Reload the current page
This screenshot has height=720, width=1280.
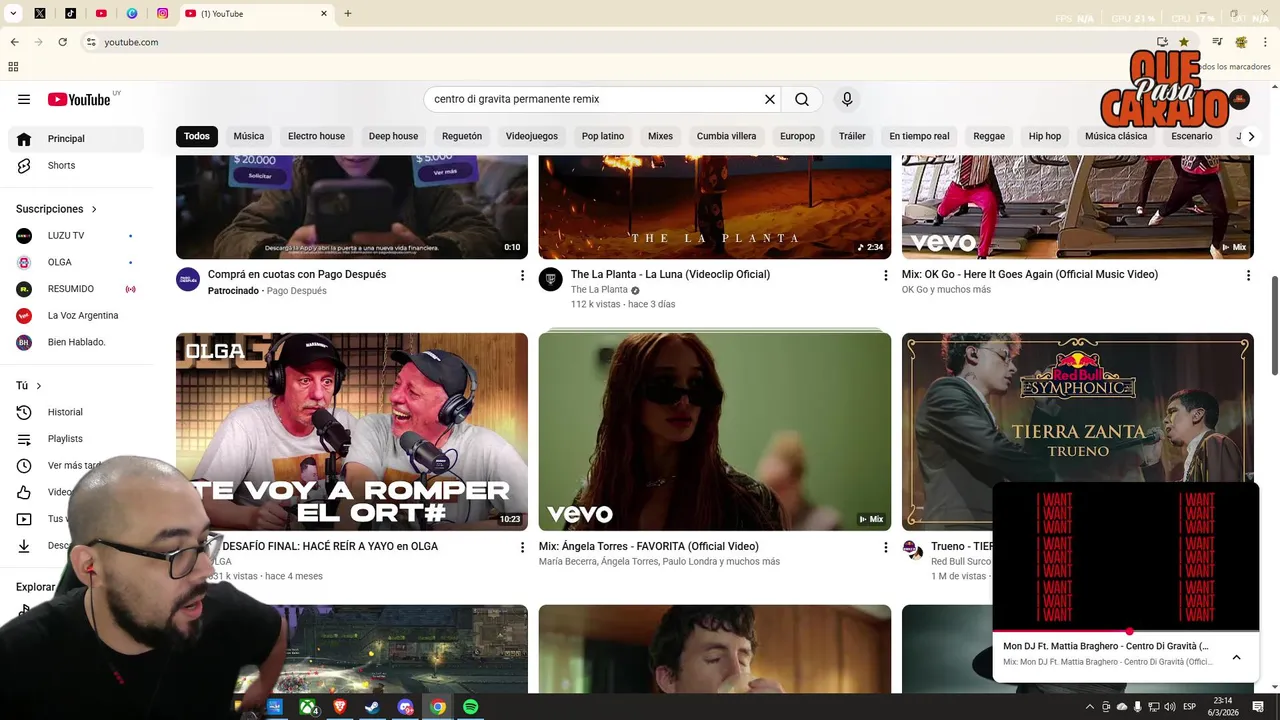(x=62, y=42)
